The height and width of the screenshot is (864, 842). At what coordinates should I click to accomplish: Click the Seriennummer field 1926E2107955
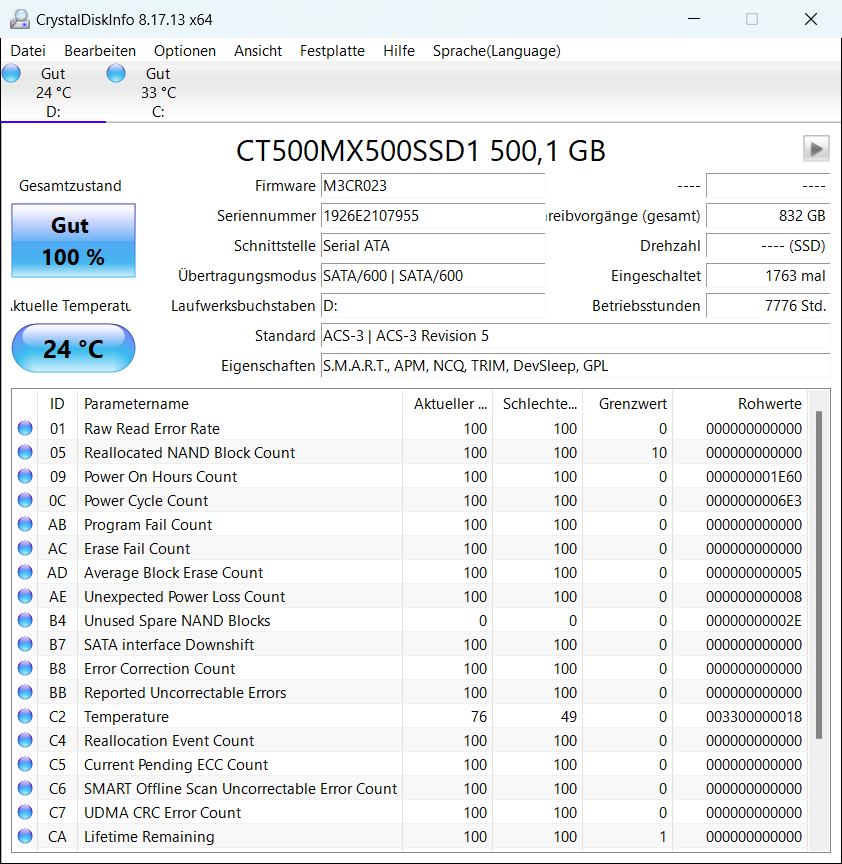click(x=433, y=215)
